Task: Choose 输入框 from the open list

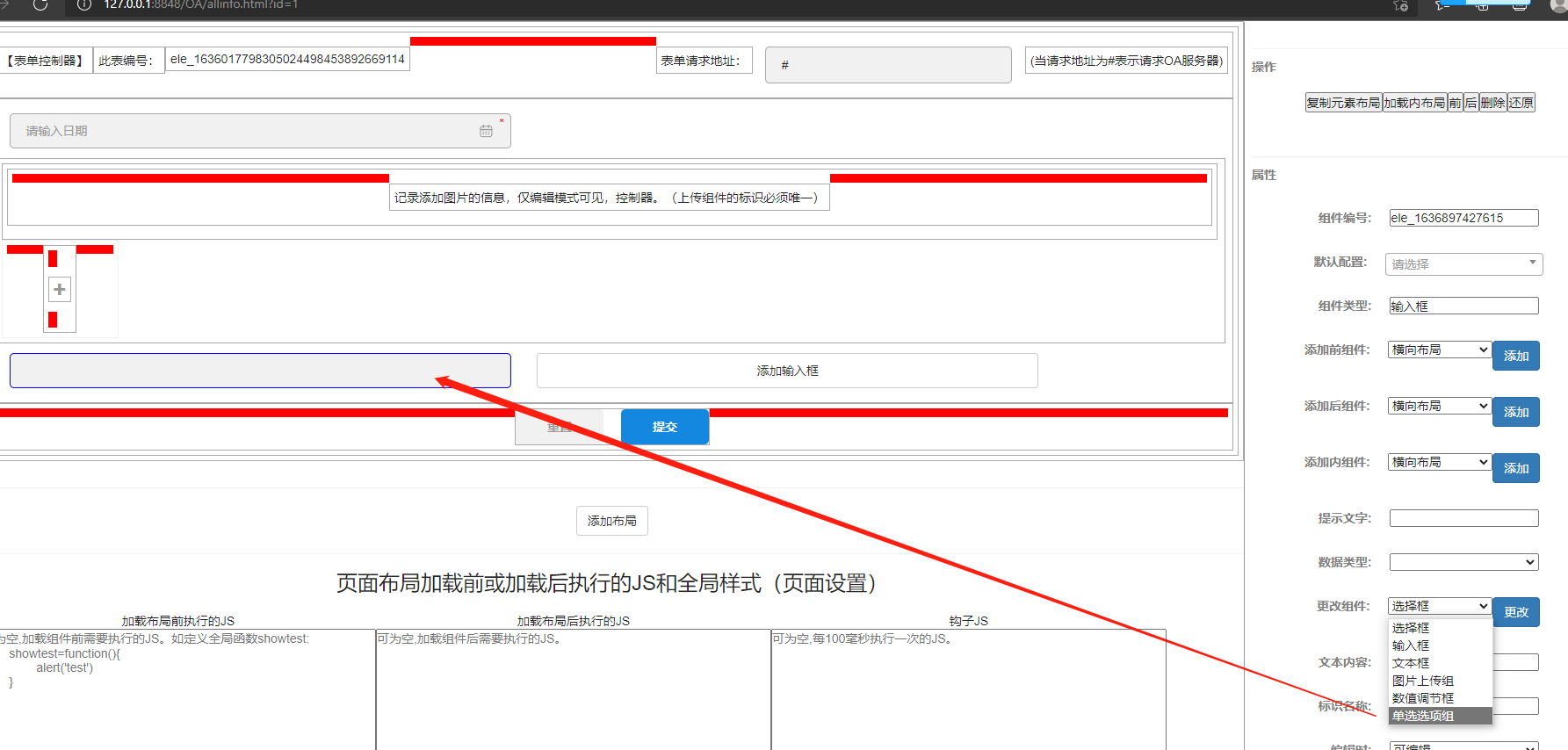Action: click(1440, 645)
